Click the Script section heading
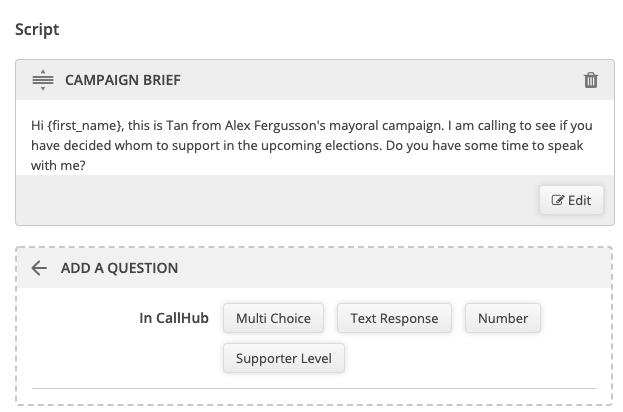Screen dimensions: 623x412 coord(37,29)
